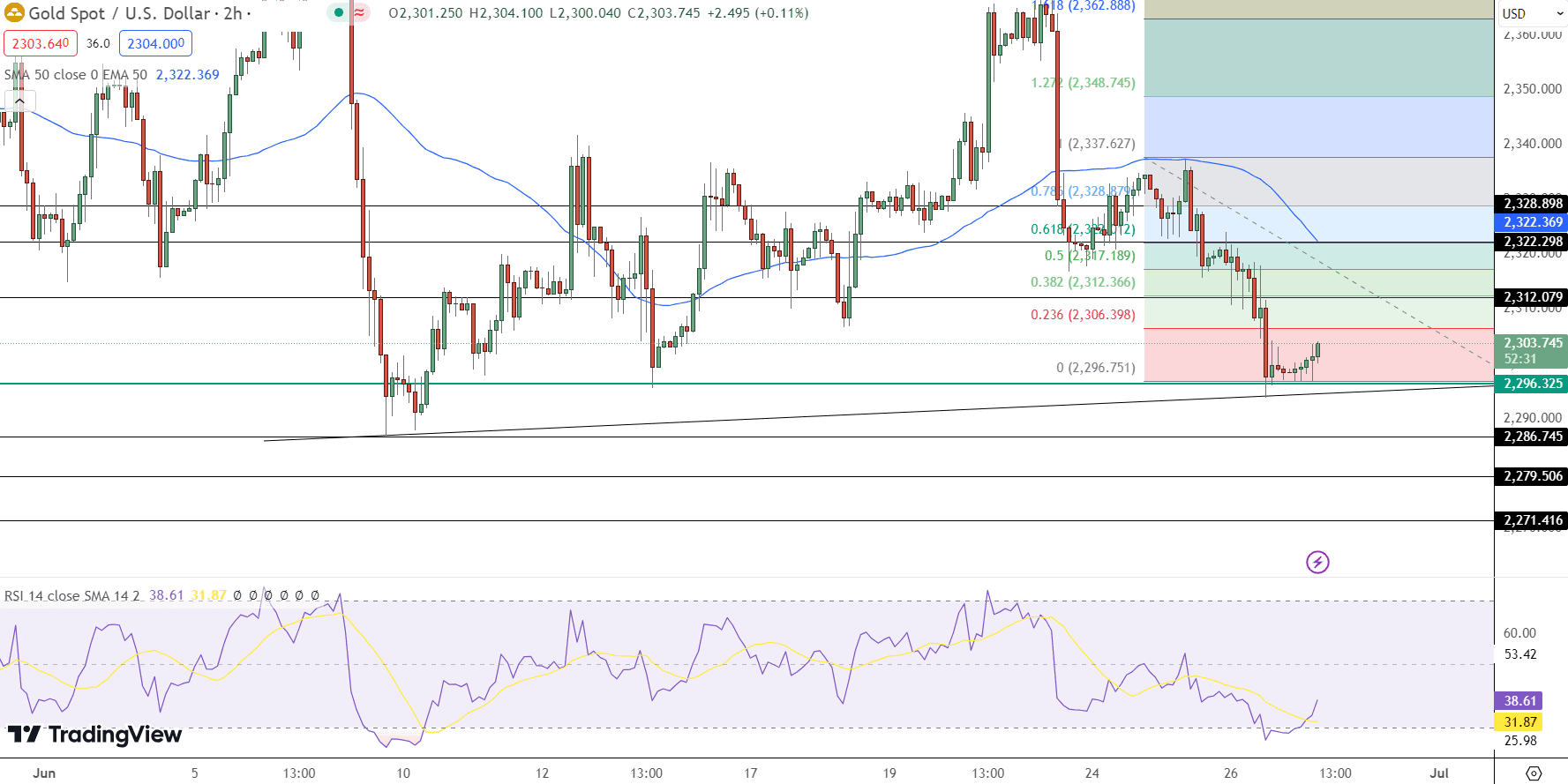Click the 2h interval label

(x=232, y=13)
